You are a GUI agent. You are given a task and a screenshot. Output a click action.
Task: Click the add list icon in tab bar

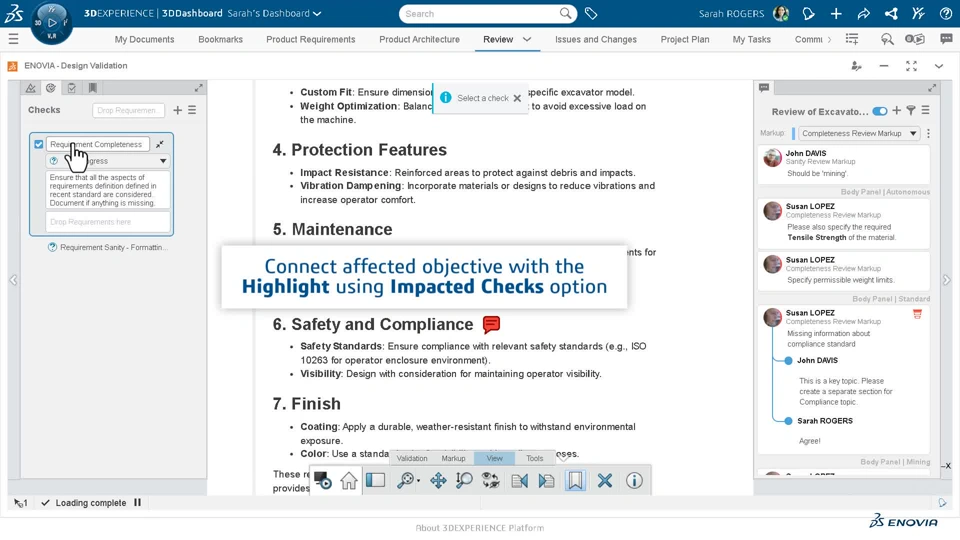852,39
